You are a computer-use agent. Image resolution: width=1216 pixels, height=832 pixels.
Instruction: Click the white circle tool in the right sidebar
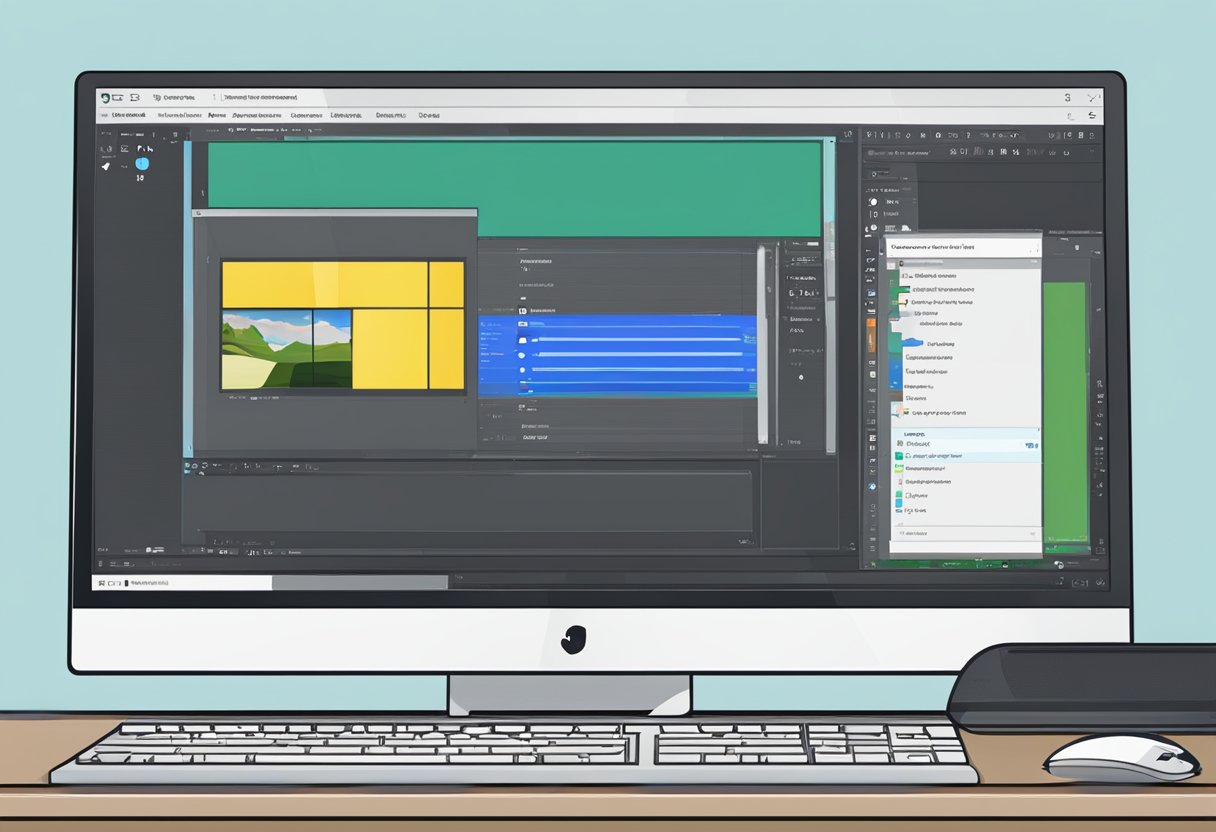click(x=874, y=202)
